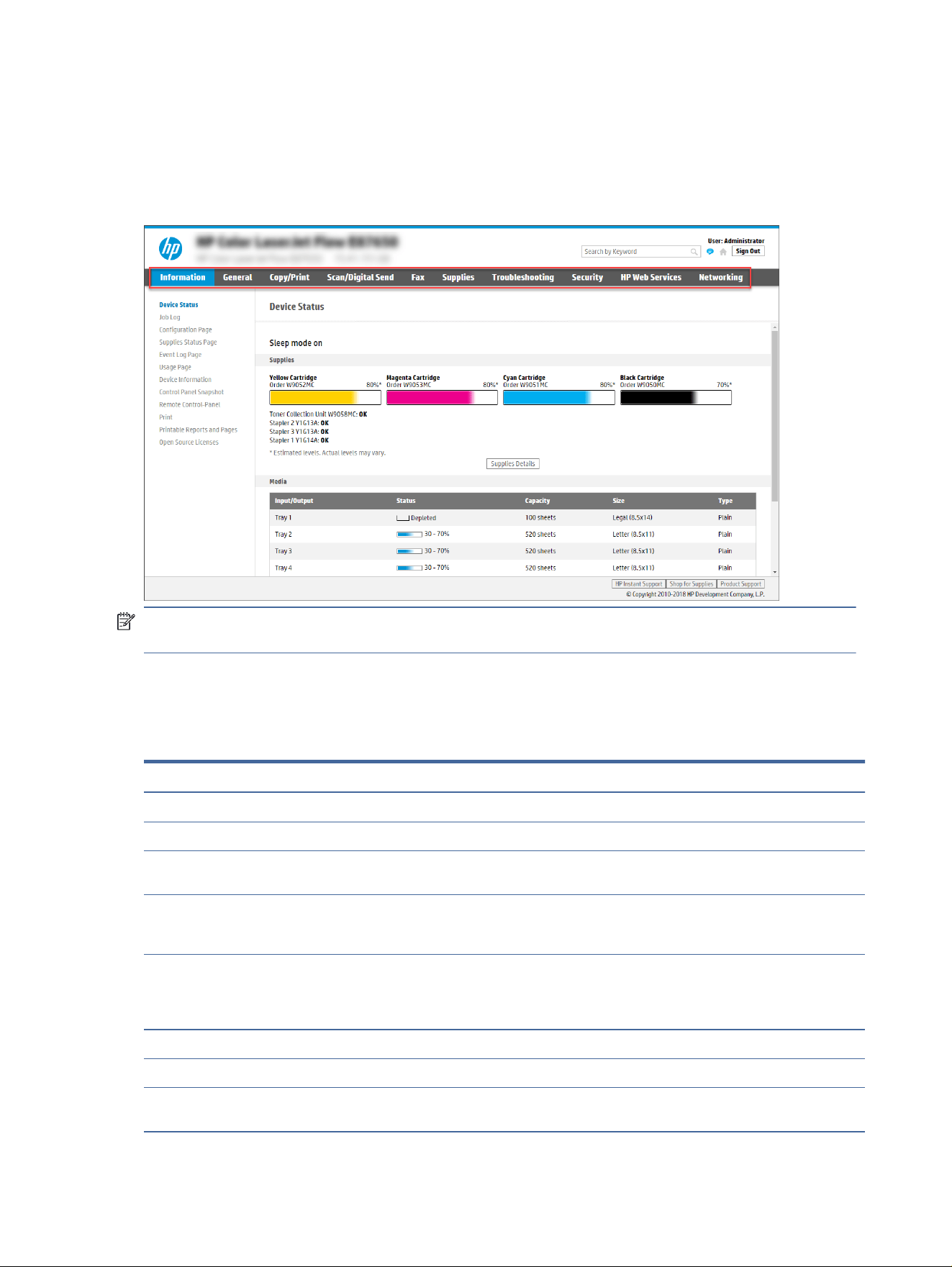Viewport: 952px width, 1267px height.
Task: Click the search magnifier icon
Action: 694,252
